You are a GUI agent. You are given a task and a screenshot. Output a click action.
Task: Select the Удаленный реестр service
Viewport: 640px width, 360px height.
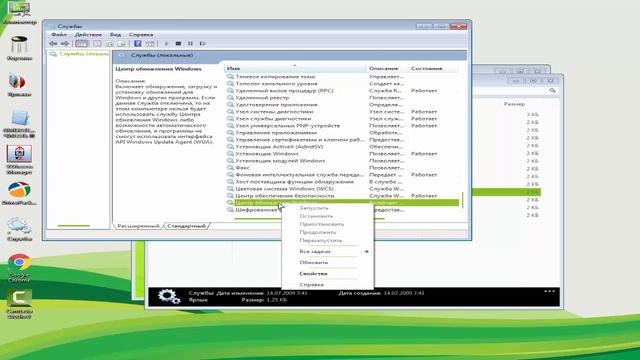[262, 98]
